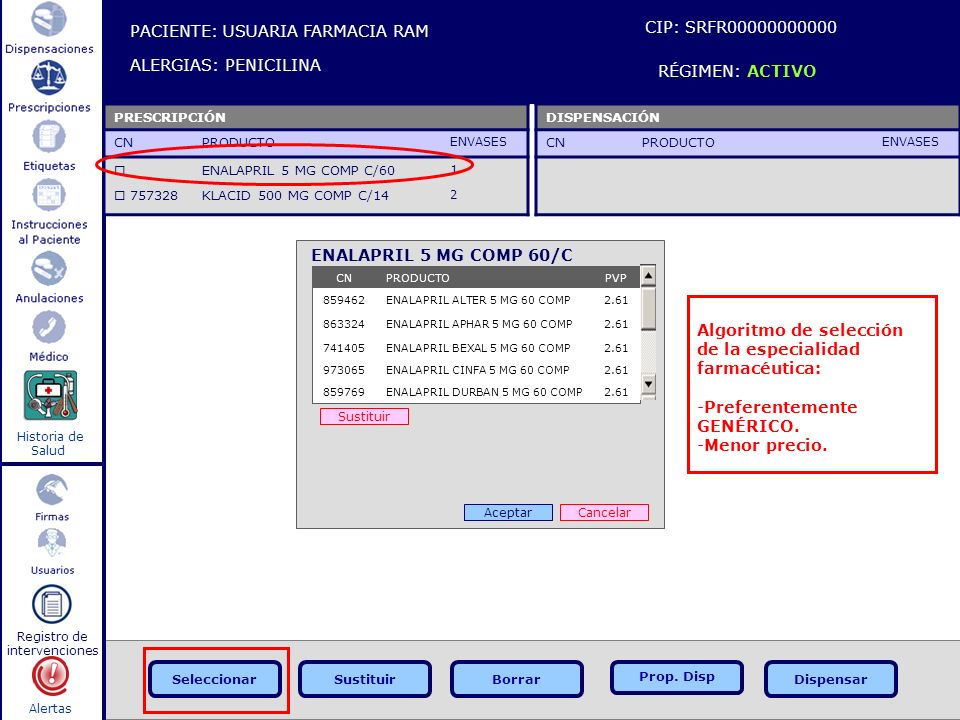Click the product list scroll down arrow
Viewport: 960px width, 720px height.
click(648, 384)
